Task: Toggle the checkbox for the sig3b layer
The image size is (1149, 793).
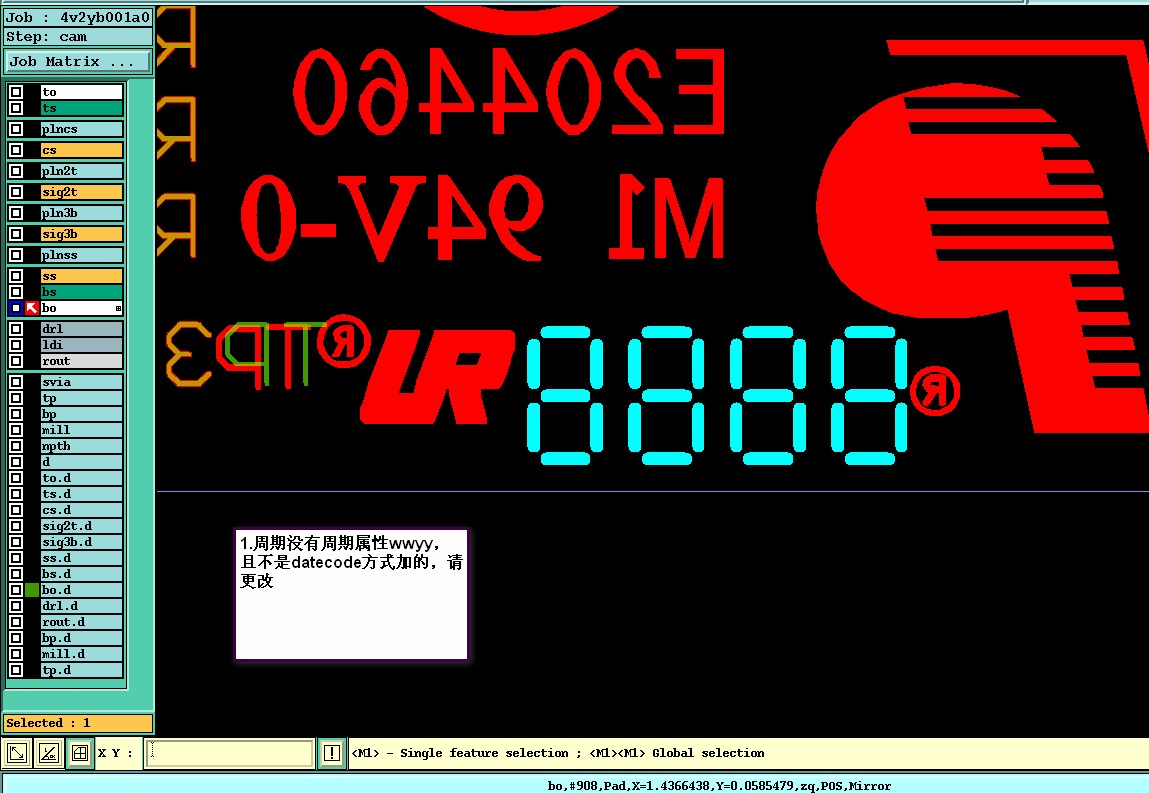Action: (15, 234)
